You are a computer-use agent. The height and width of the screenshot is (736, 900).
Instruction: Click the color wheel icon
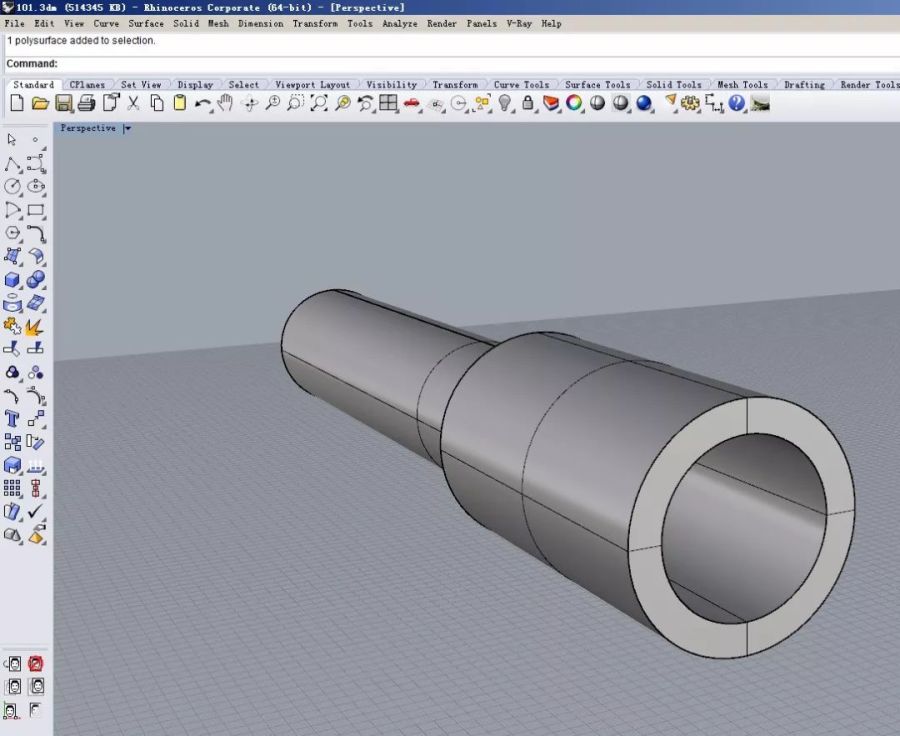point(574,103)
